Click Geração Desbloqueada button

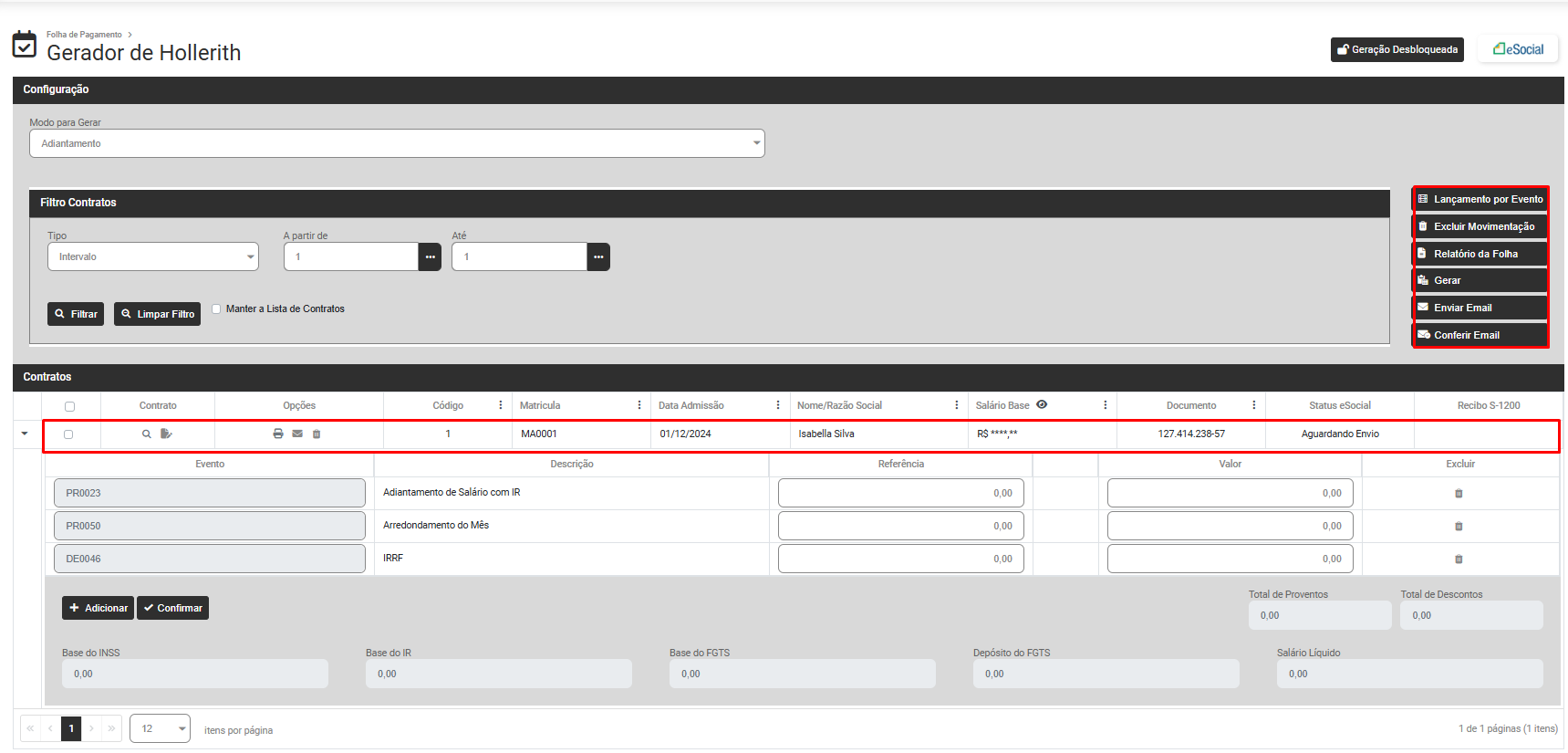(1397, 50)
